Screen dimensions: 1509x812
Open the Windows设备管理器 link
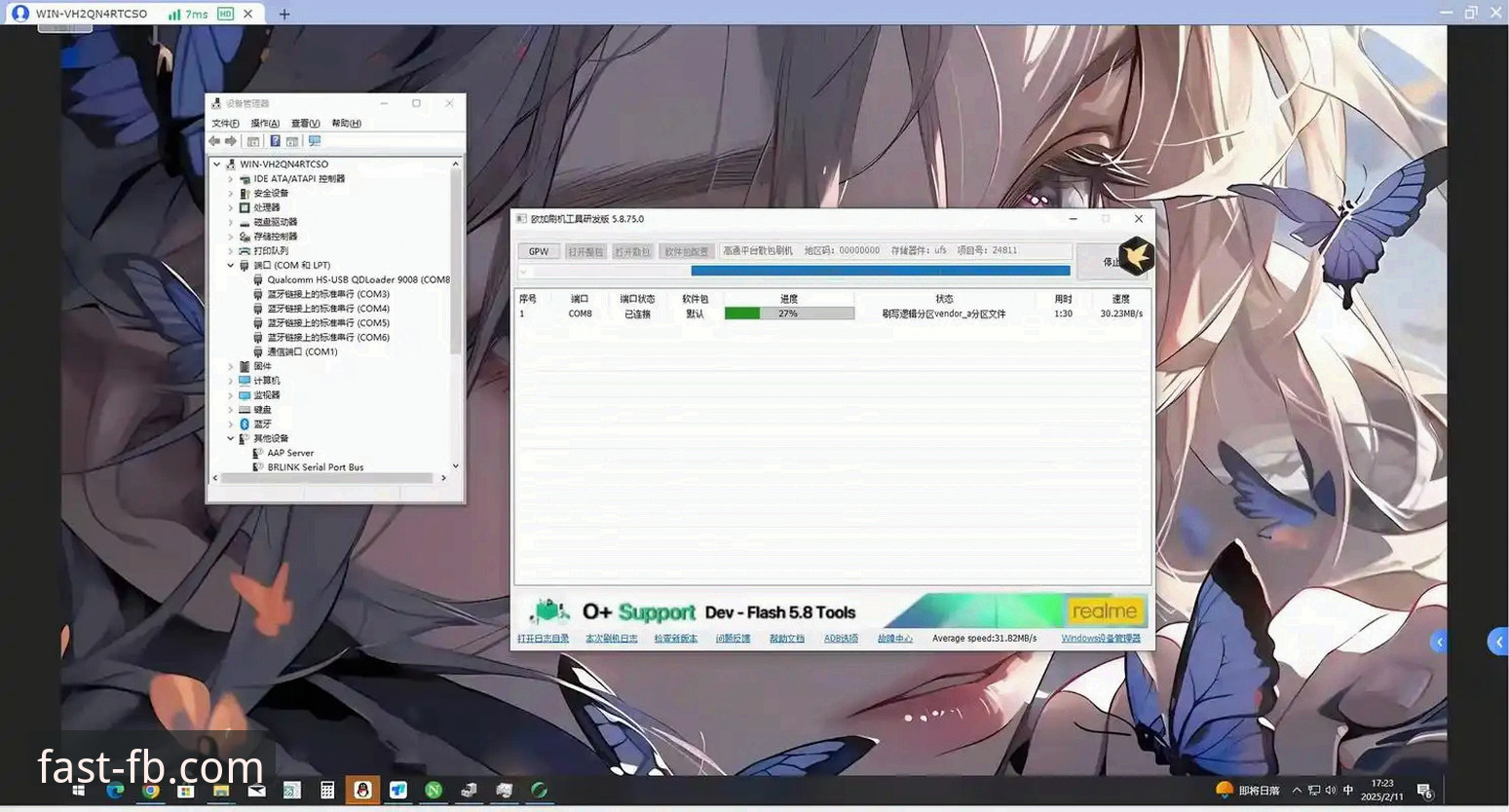point(1101,639)
